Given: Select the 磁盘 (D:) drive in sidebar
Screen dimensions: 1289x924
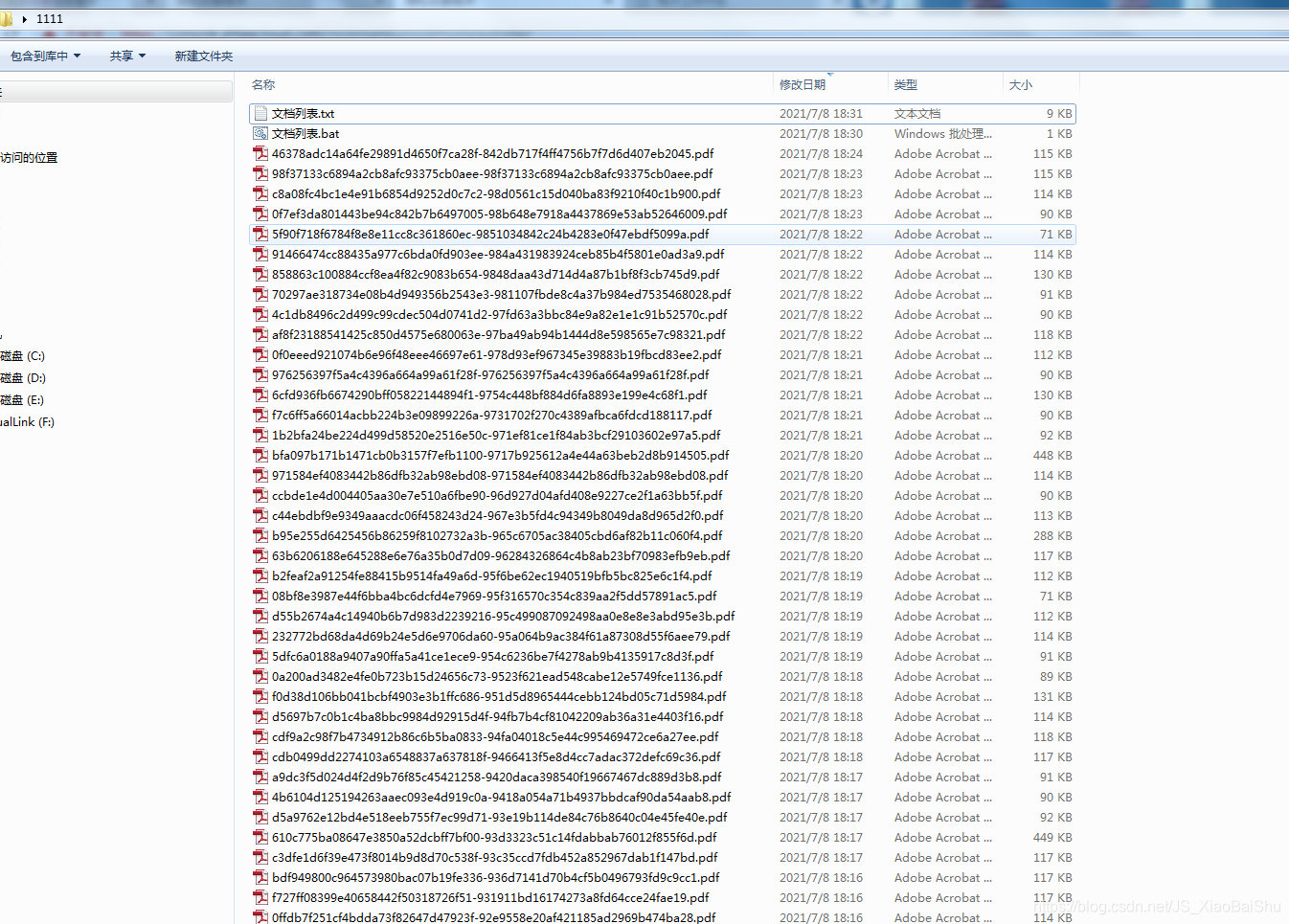Looking at the screenshot, I should (23, 377).
